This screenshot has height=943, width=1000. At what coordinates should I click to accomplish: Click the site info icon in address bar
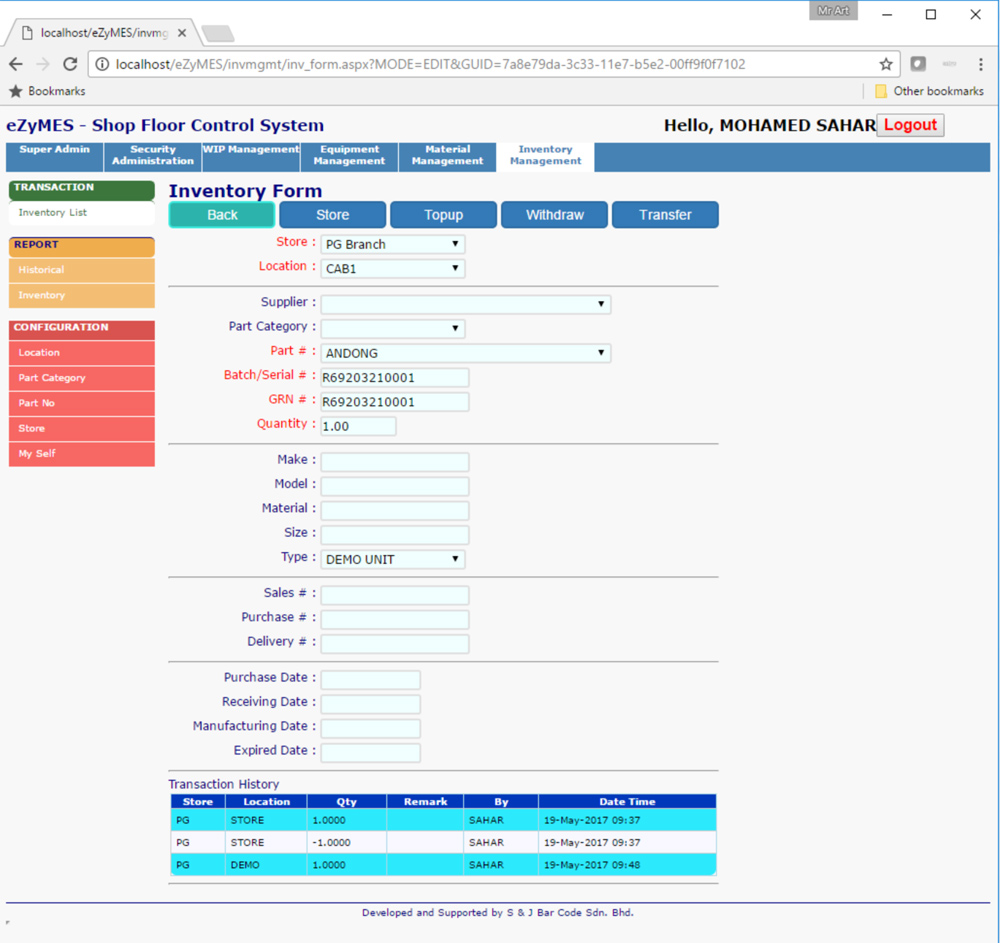(x=102, y=64)
